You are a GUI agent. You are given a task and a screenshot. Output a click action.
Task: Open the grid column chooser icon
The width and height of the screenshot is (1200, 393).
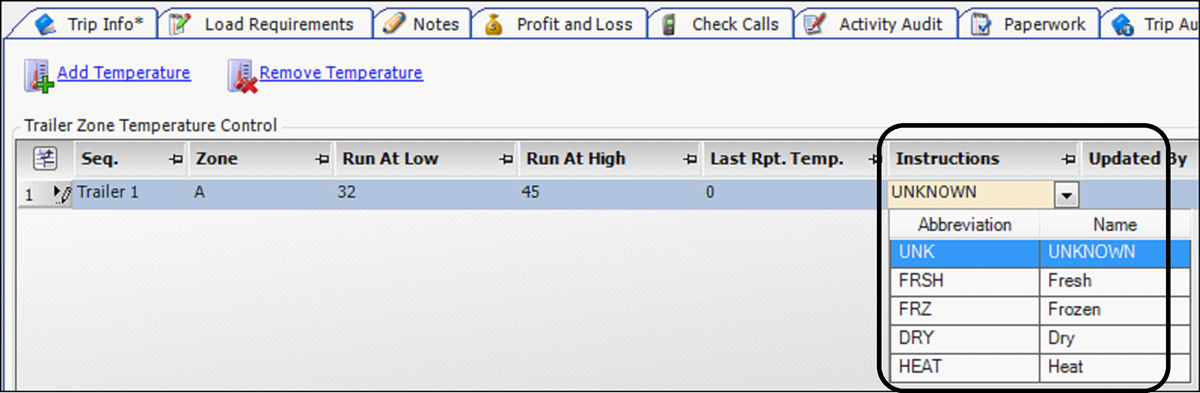(x=46, y=158)
